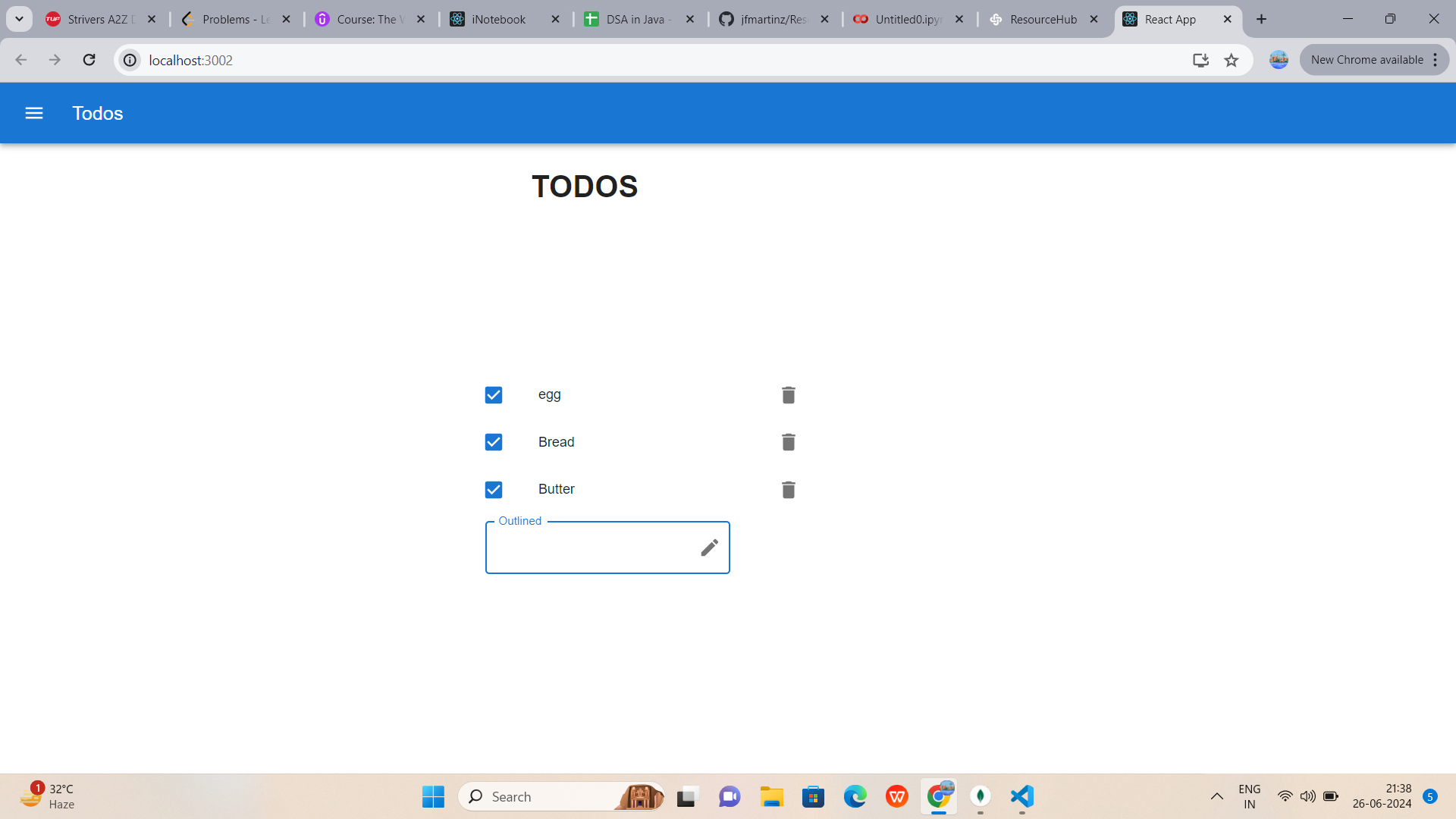Screen dimensions: 1456x819
Task: Click the New Chrome available button
Action: click(1366, 60)
